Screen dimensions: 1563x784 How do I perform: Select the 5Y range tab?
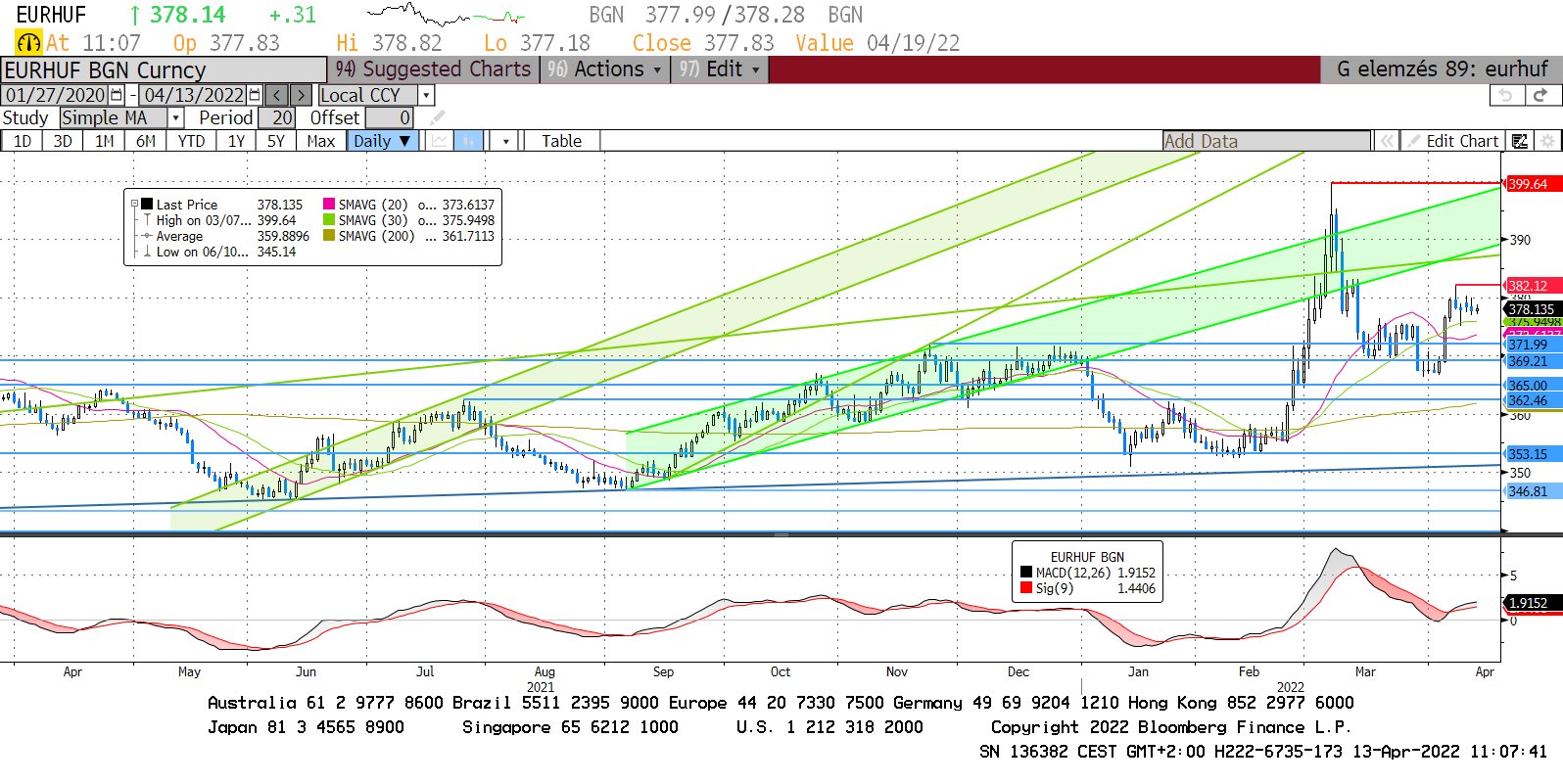click(x=276, y=141)
